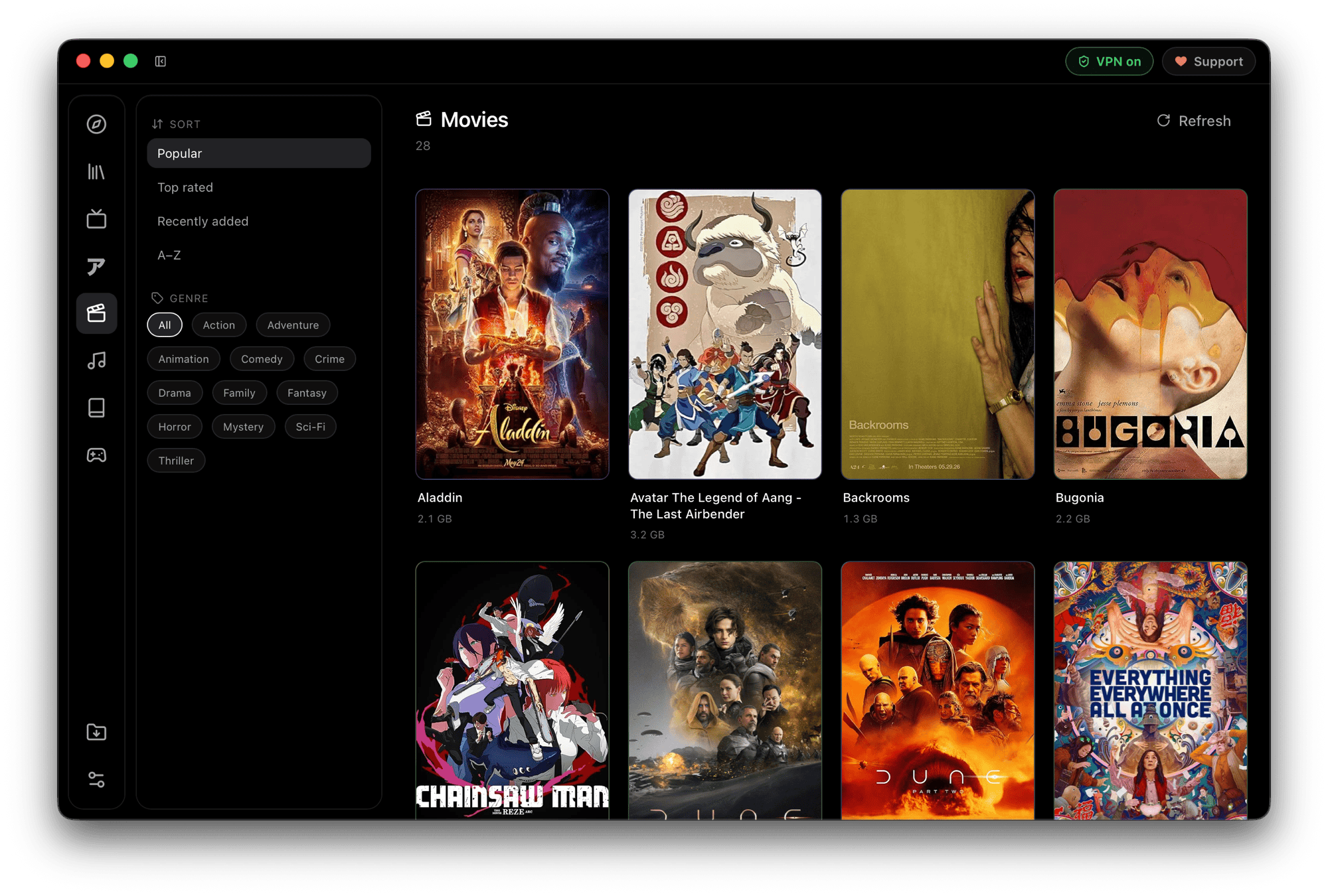Open the Backrooms movie poster
The image size is (1328, 896).
coord(938,334)
